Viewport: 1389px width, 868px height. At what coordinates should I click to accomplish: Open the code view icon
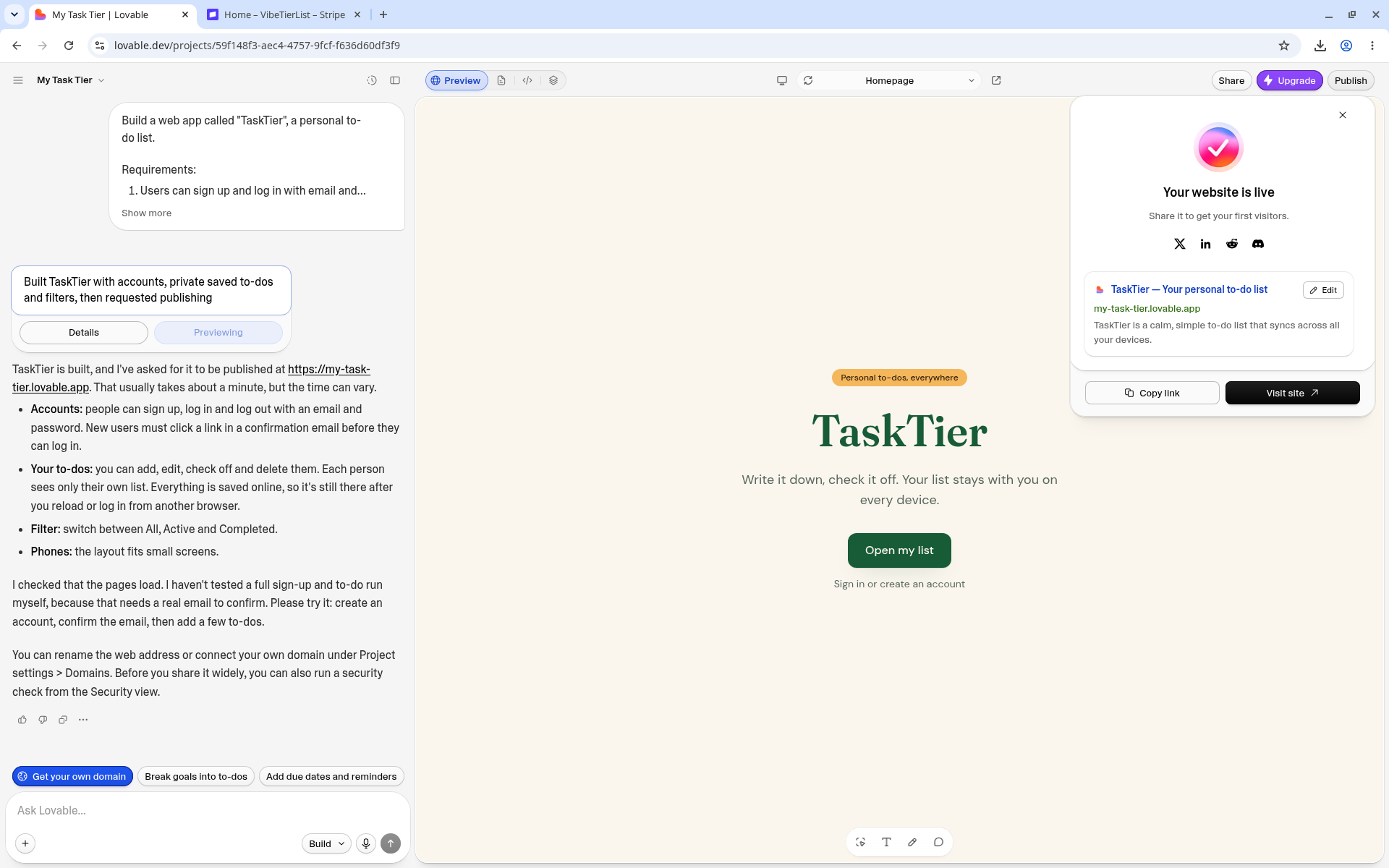[527, 80]
